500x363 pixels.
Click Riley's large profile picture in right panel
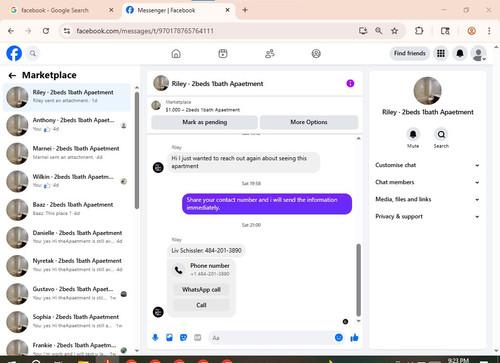coord(427,91)
